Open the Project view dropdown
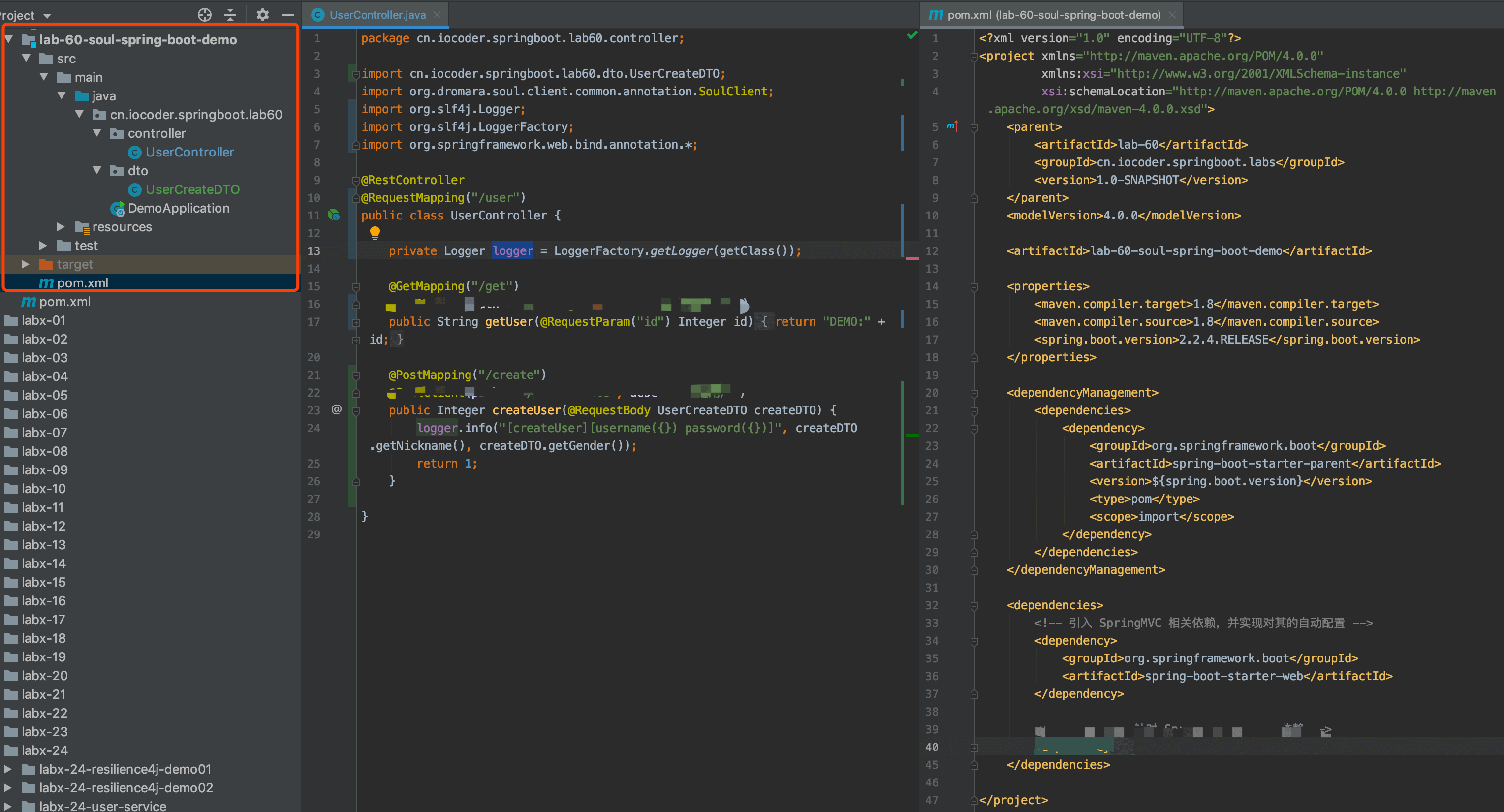Image resolution: width=1504 pixels, height=812 pixels. 47,15
